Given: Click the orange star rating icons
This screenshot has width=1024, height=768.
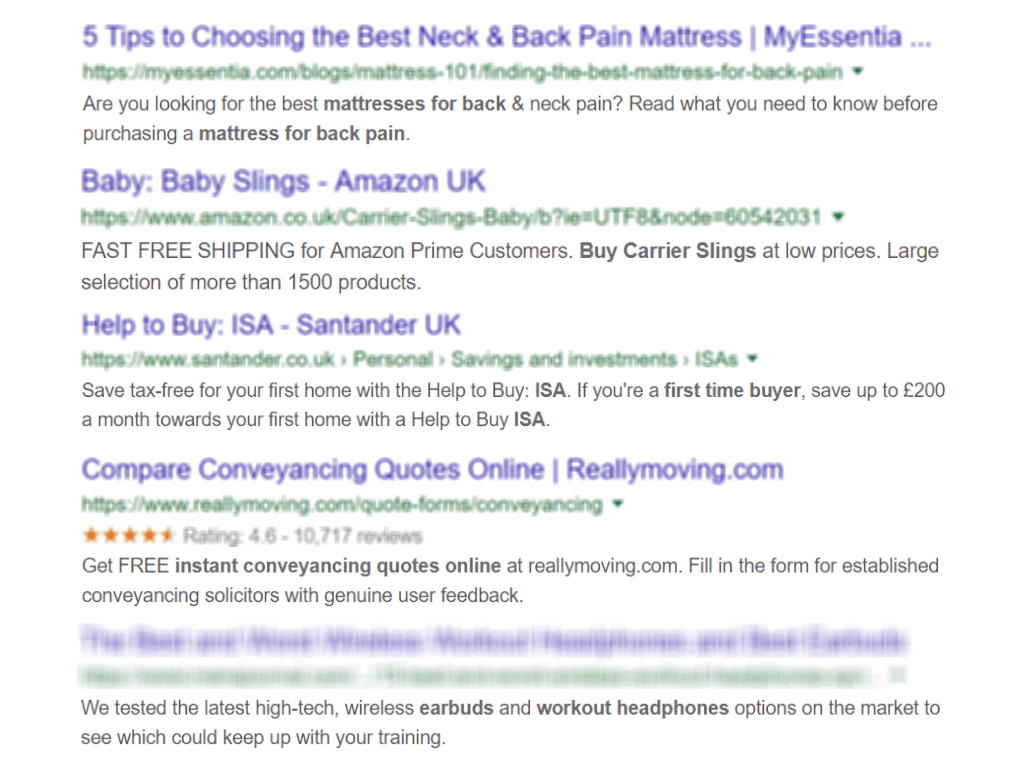Looking at the screenshot, I should (129, 535).
